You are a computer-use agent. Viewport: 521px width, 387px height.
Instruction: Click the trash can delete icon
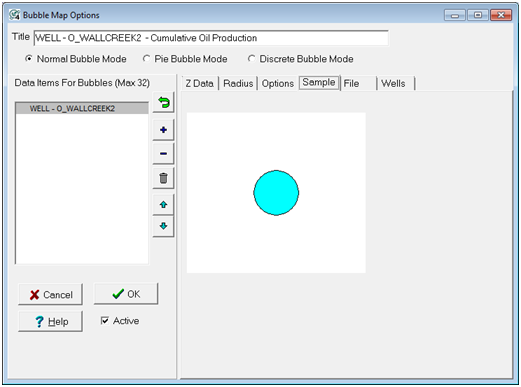(163, 178)
